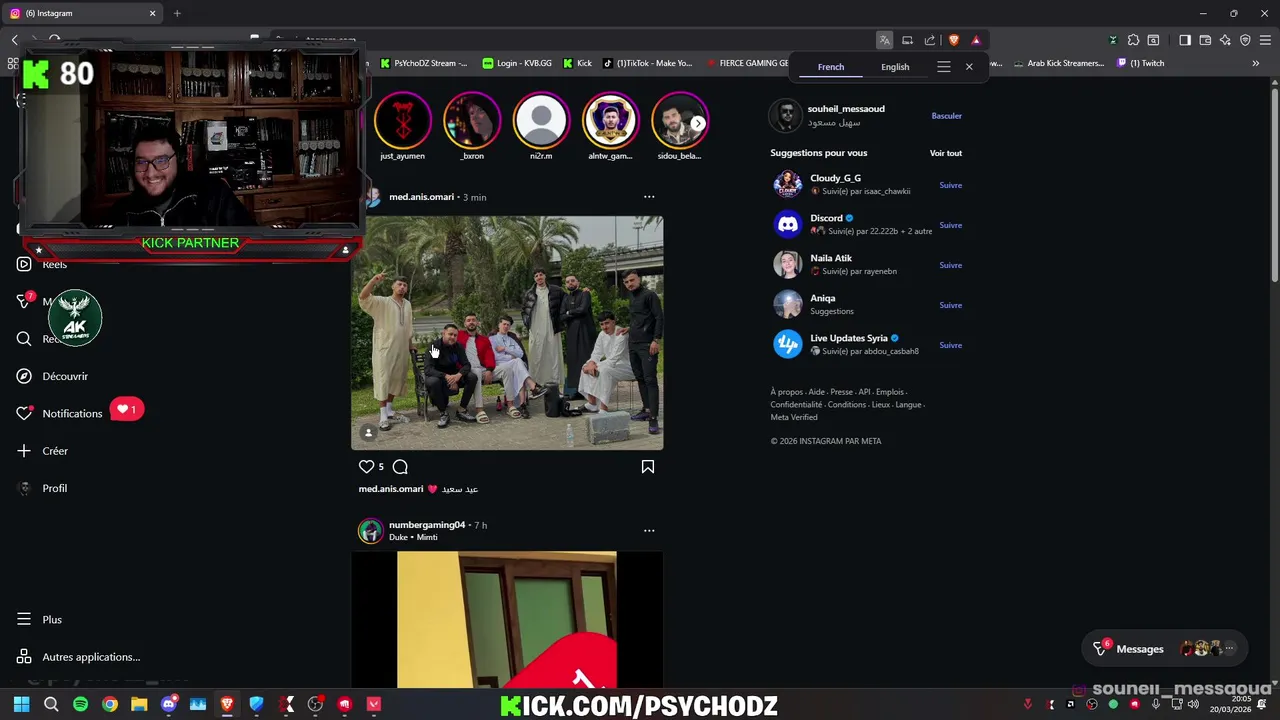Screen dimensions: 1280x720
Task: Follow Live Updates Syria via Suivre
Action: tap(950, 345)
